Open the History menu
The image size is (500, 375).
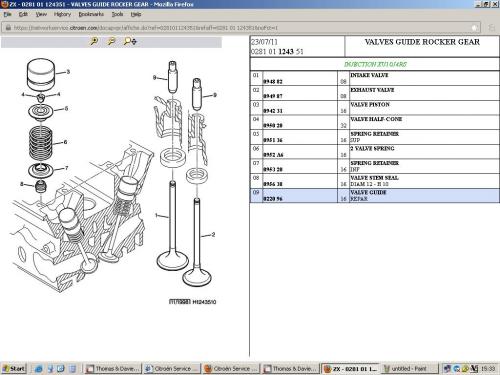point(62,14)
